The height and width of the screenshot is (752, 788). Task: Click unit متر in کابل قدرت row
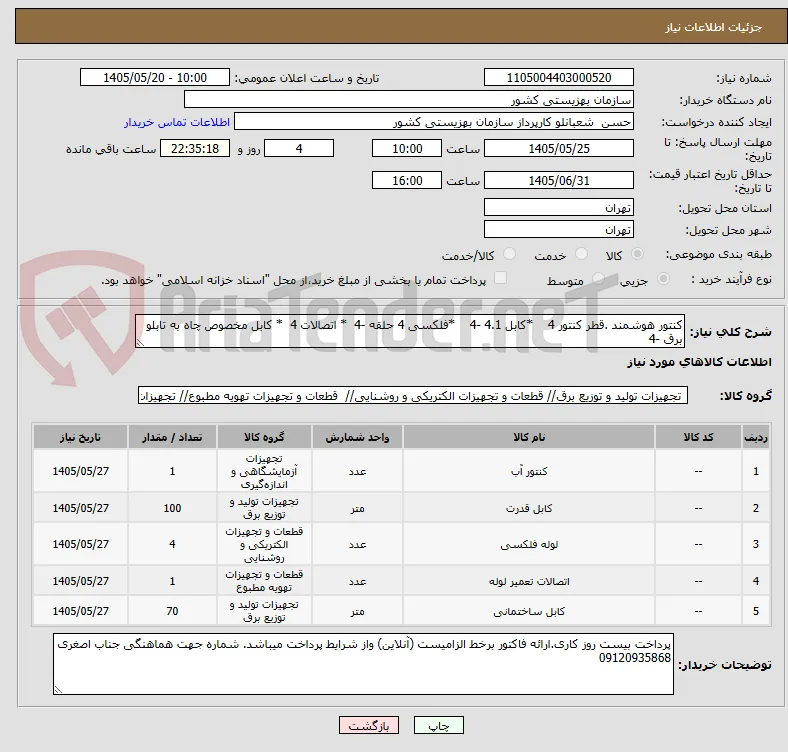coord(357,508)
